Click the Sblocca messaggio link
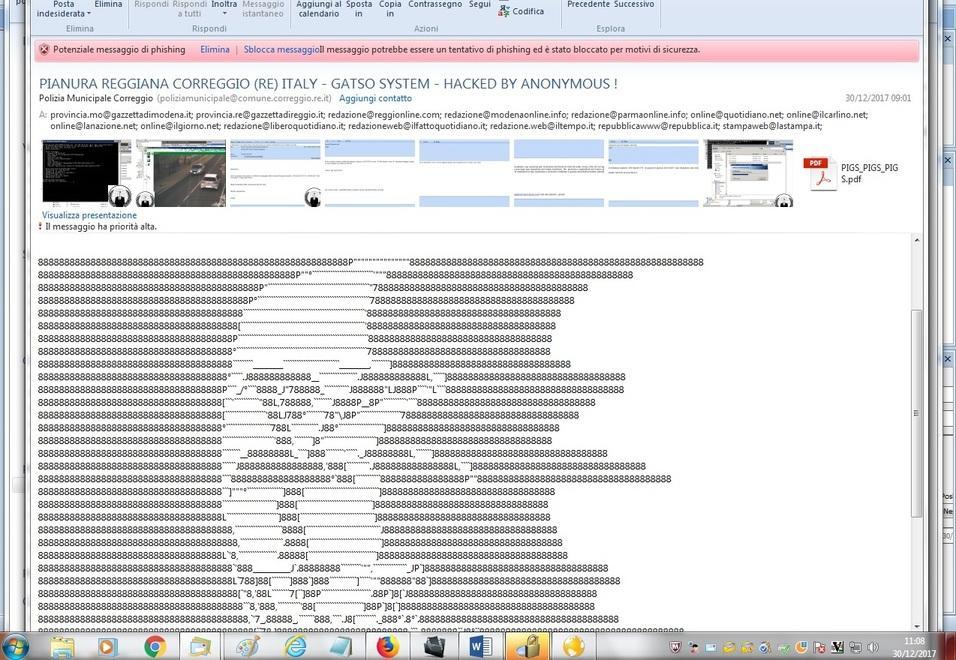The image size is (956, 660). (281, 49)
